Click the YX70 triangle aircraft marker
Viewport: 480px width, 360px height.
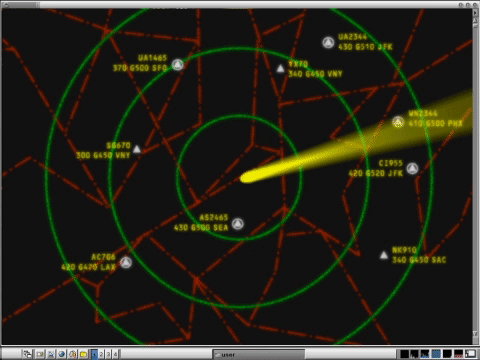[281, 69]
